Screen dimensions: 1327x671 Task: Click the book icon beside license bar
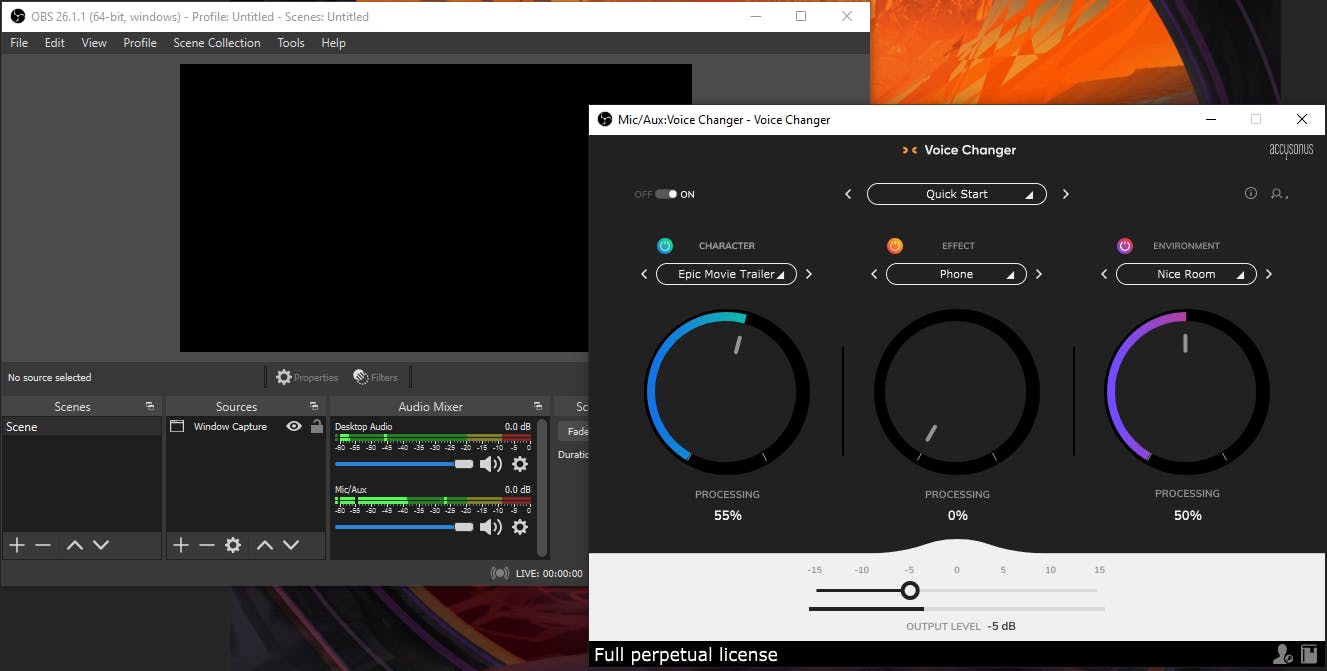pos(1309,655)
